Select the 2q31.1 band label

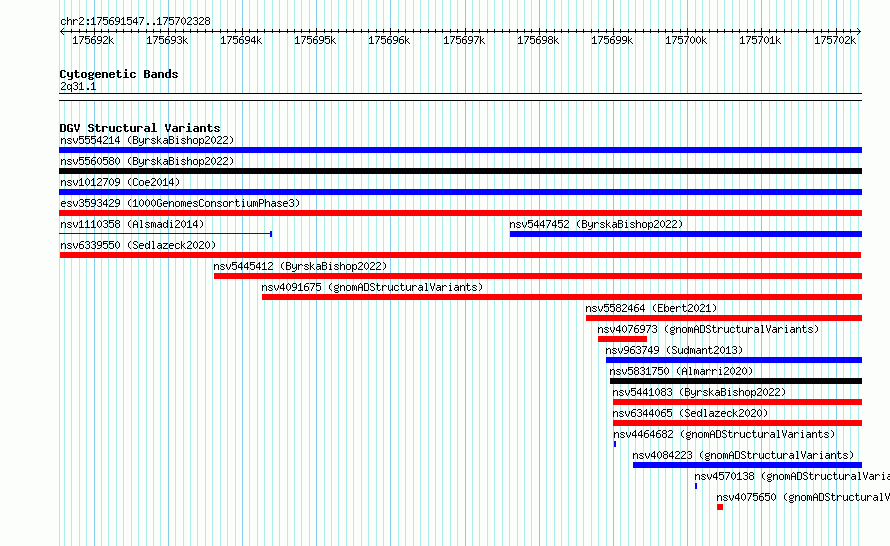click(78, 86)
